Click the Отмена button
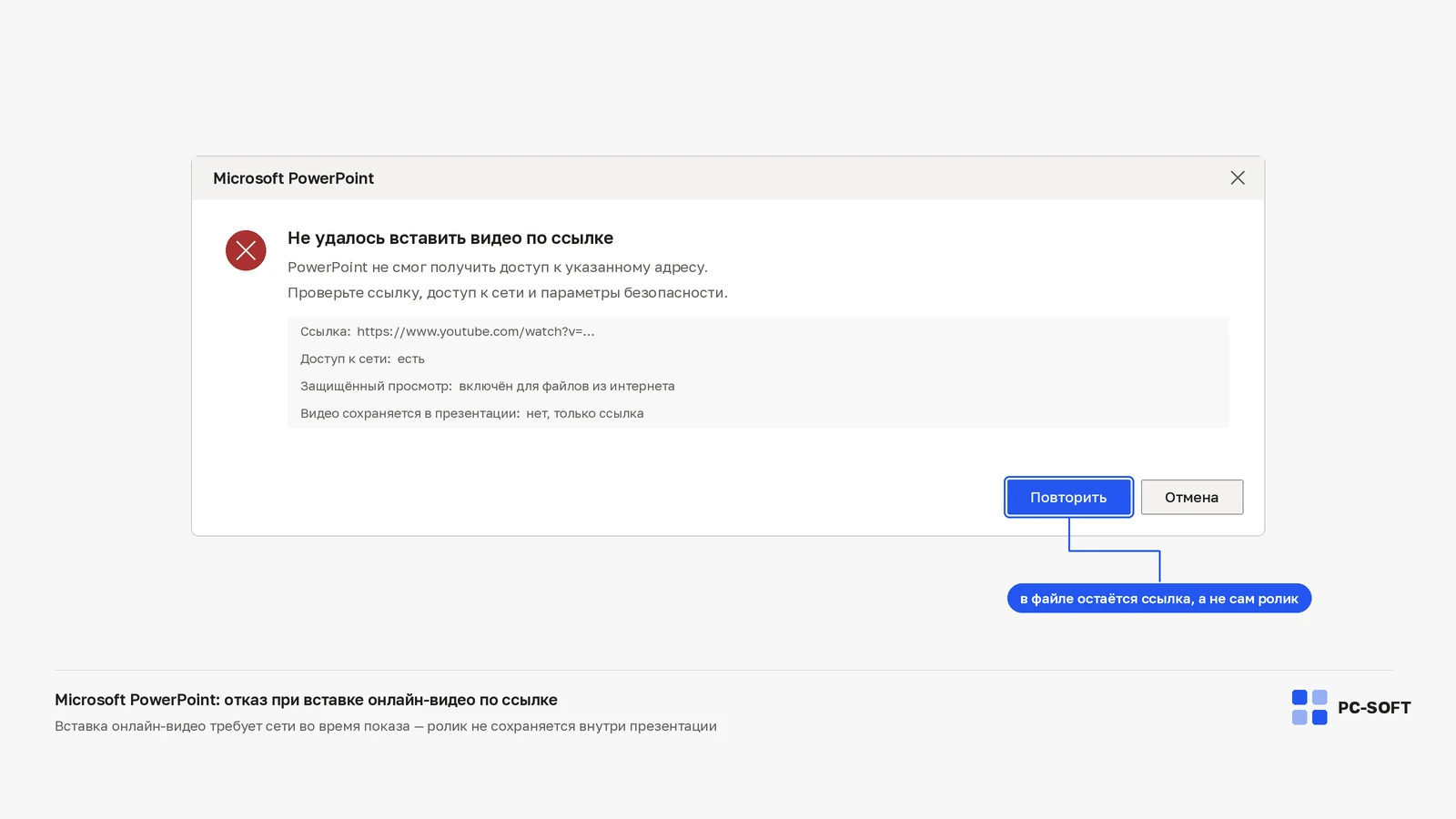 point(1192,497)
